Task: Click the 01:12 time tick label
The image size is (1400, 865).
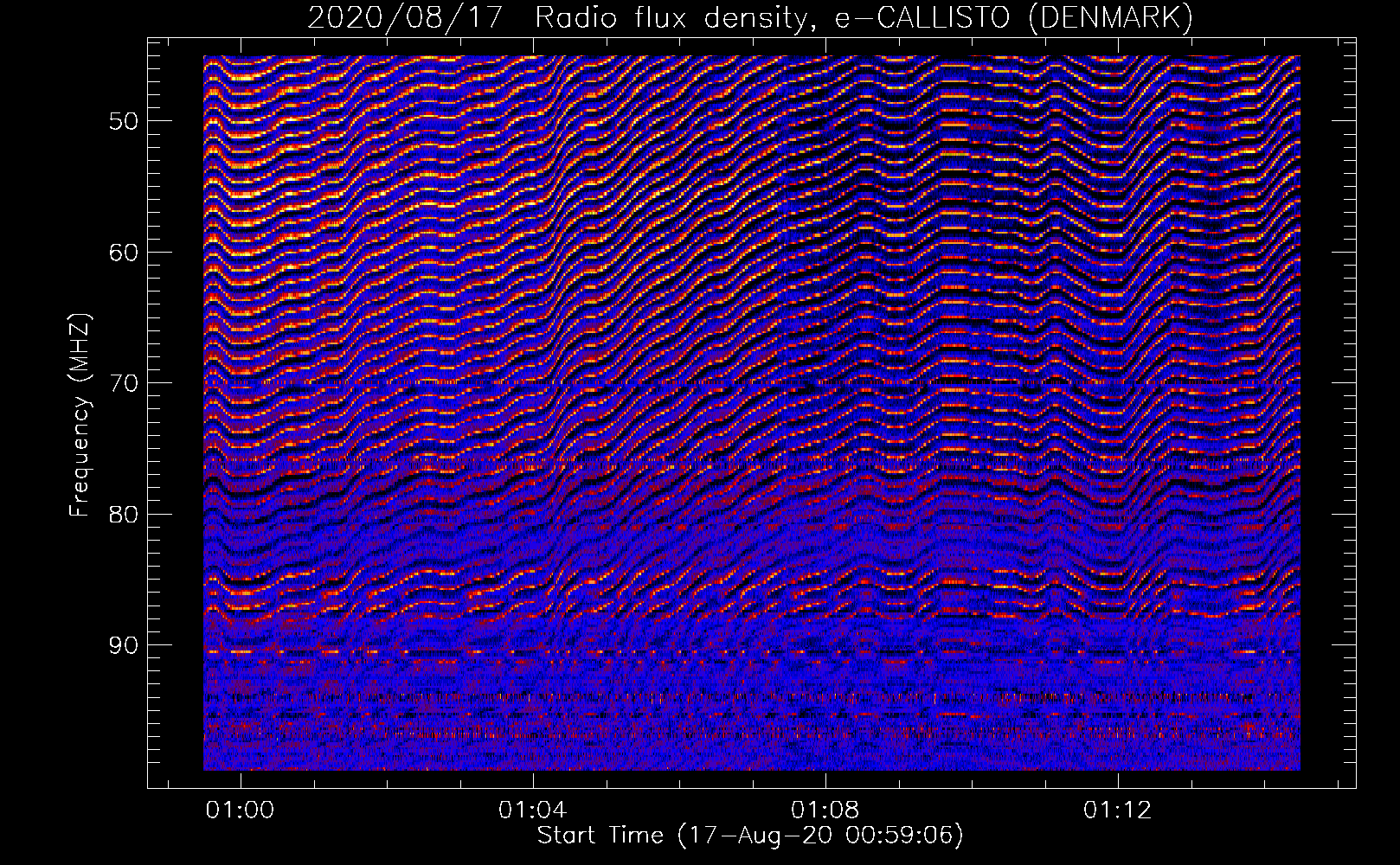Action: coord(1118,810)
